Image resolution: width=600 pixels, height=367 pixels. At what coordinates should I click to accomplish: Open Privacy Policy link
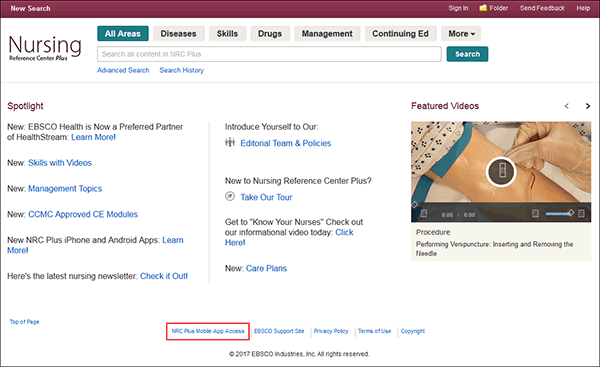[331, 331]
